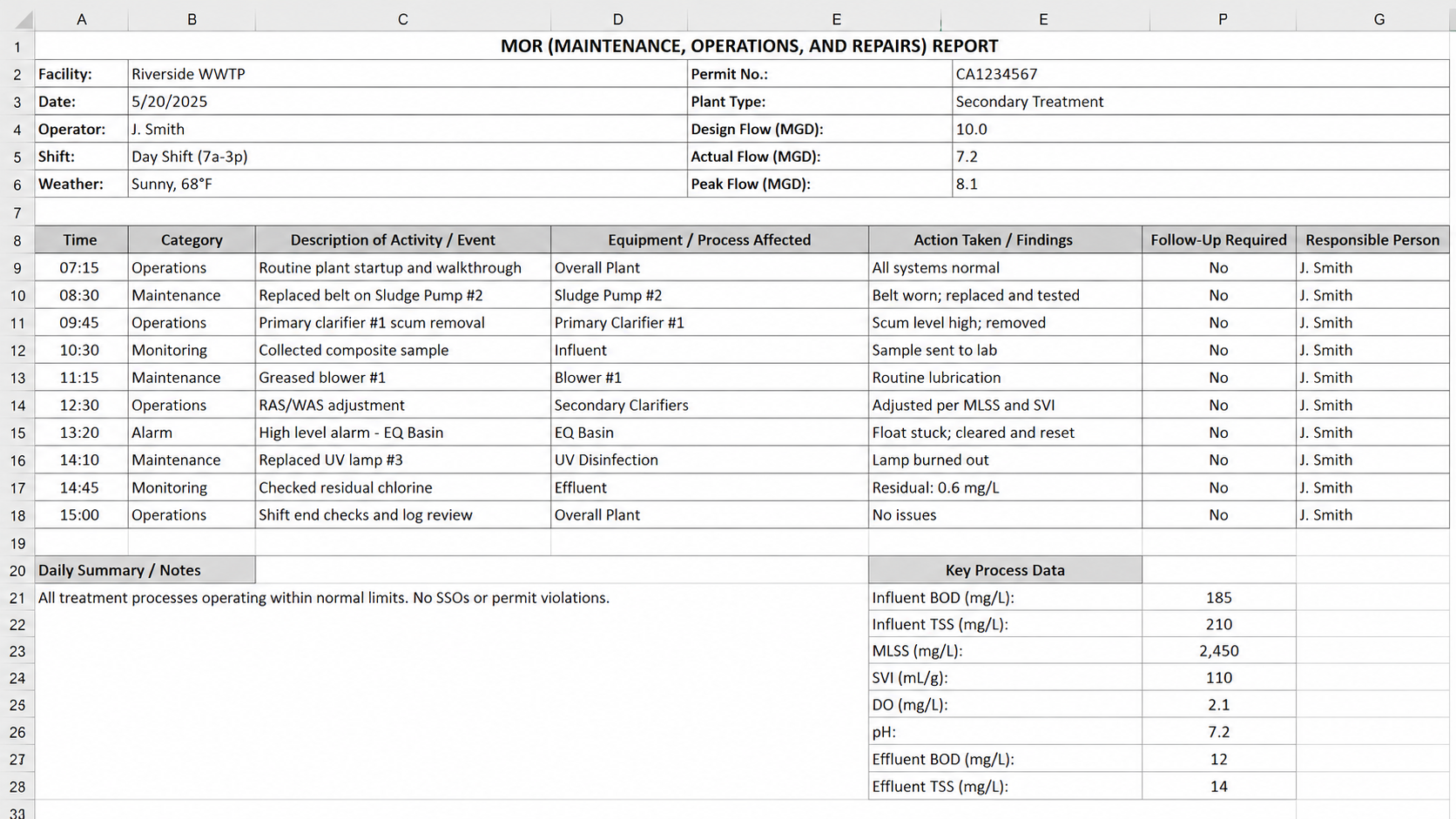
Task: Click permit number 'CA1234567'
Action: click(x=1201, y=74)
